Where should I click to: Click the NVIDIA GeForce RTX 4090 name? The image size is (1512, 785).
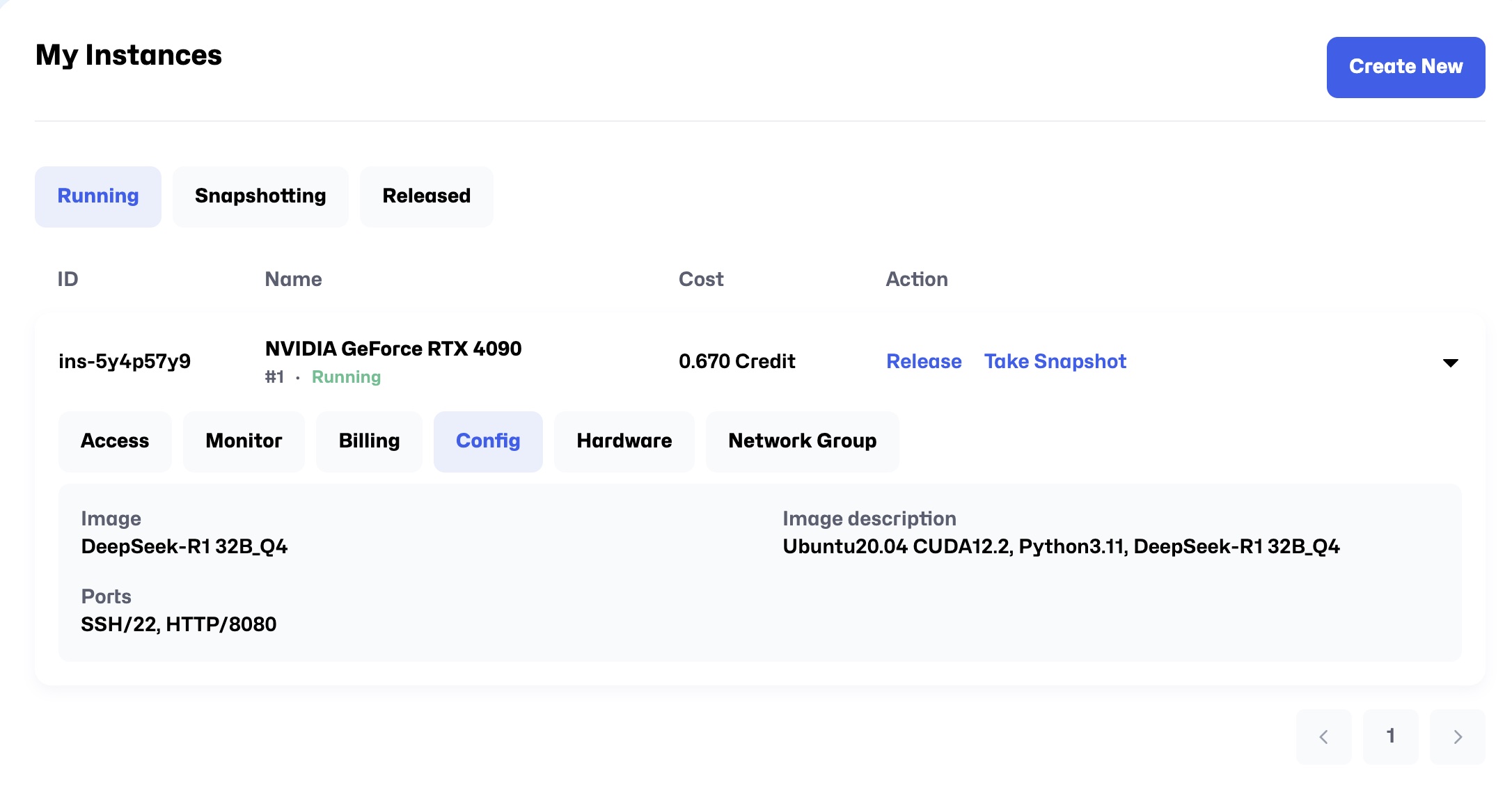click(393, 349)
